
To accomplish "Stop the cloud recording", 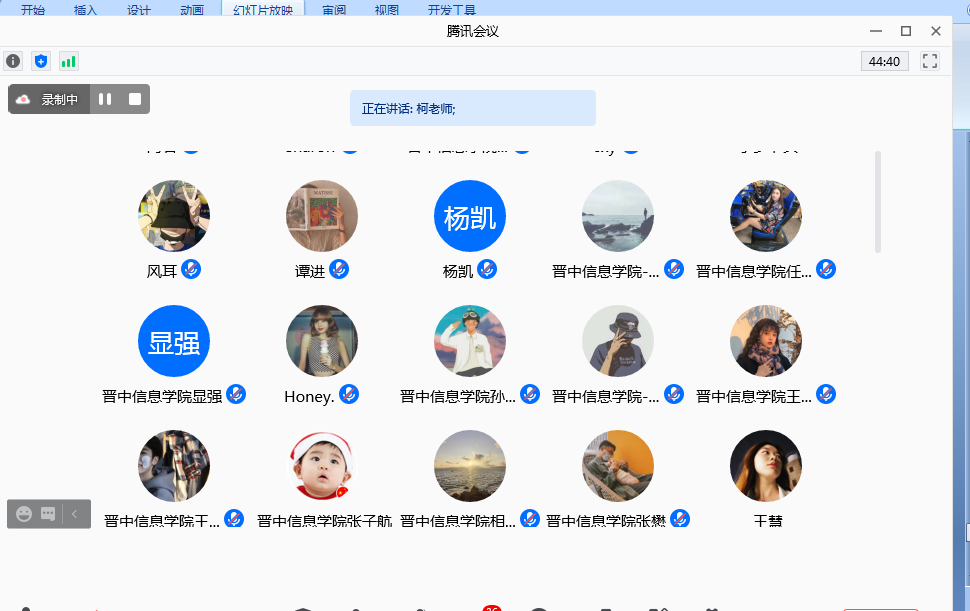I will 135,99.
